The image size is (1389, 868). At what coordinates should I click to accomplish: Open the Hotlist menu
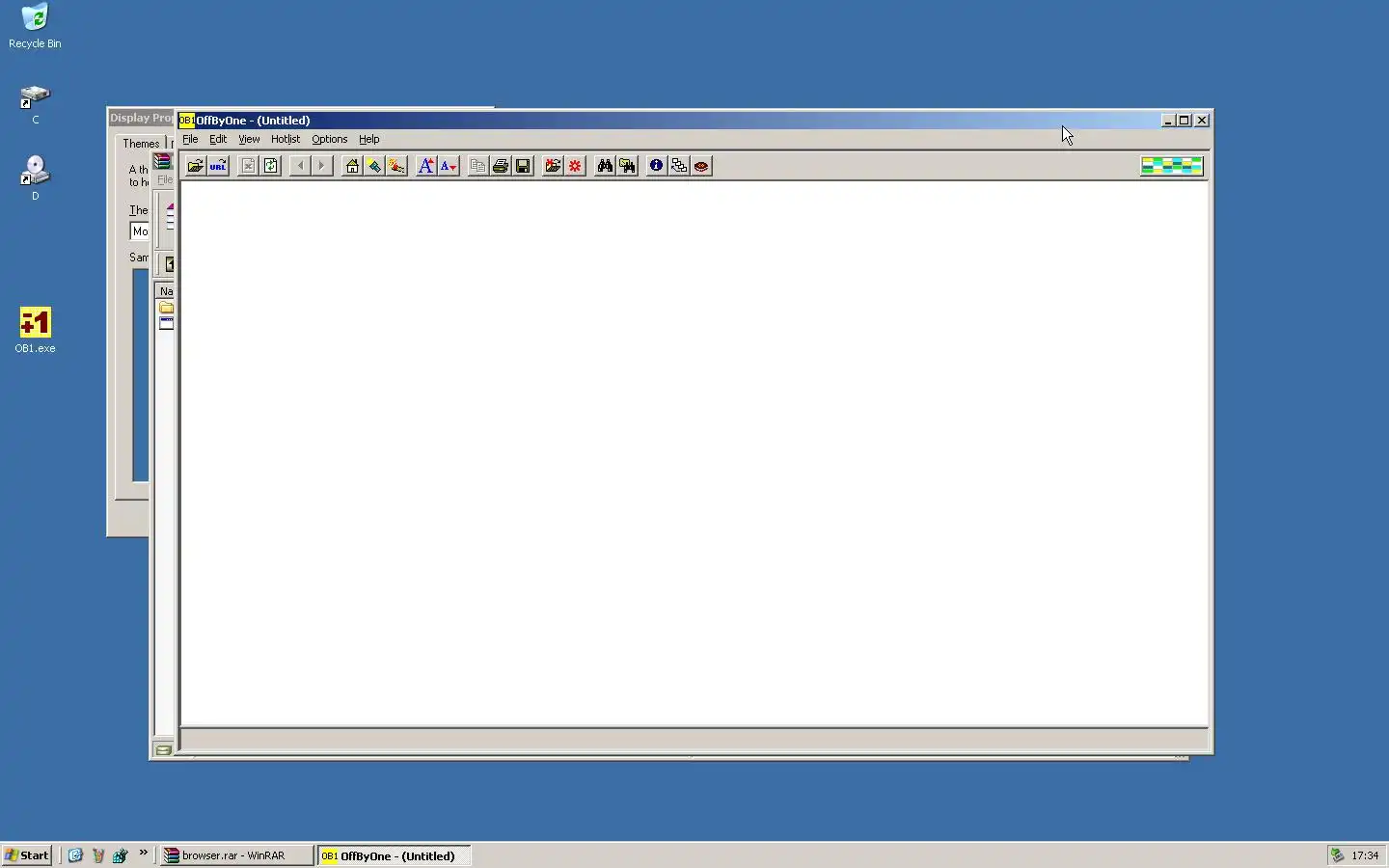(x=286, y=139)
